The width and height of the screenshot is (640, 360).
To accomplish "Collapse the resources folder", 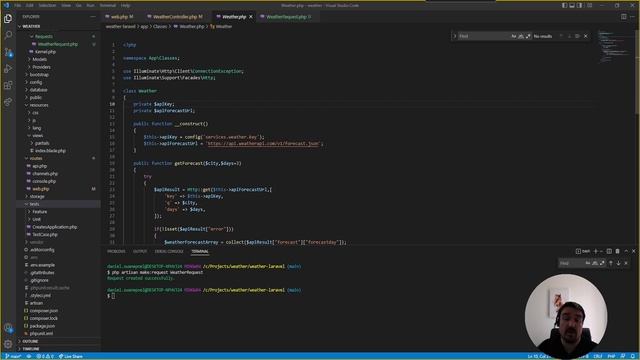I will pyautogui.click(x=59, y=105).
